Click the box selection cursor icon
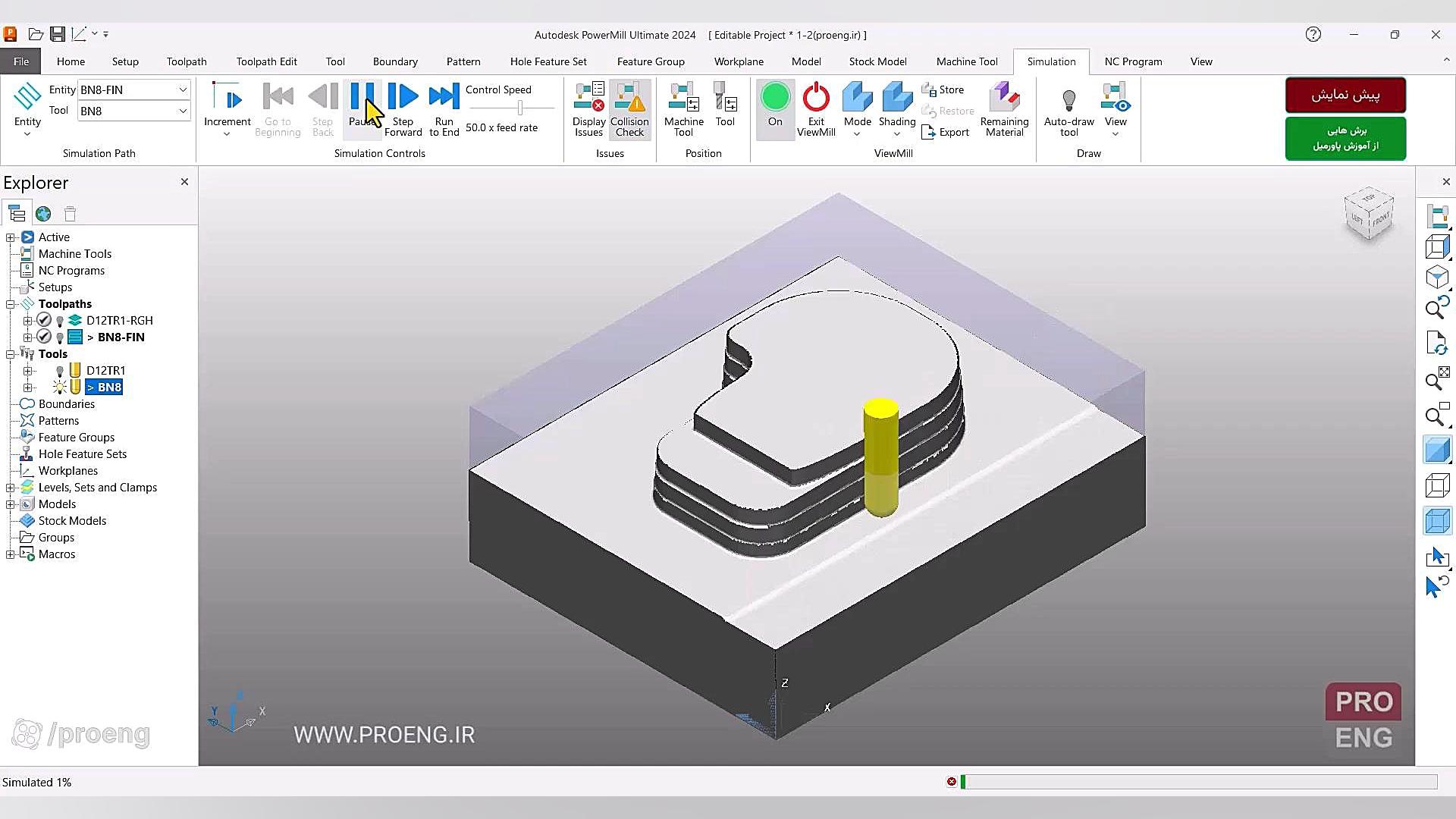Viewport: 1456px width, 819px height. point(1437,557)
